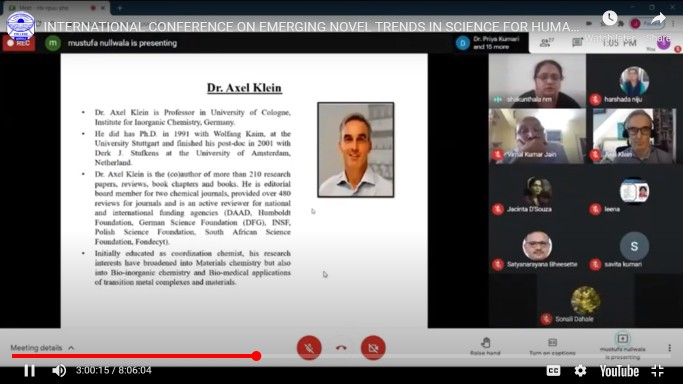This screenshot has height=384, width=683.
Task: Open YouTube settings gear
Action: tap(580, 371)
